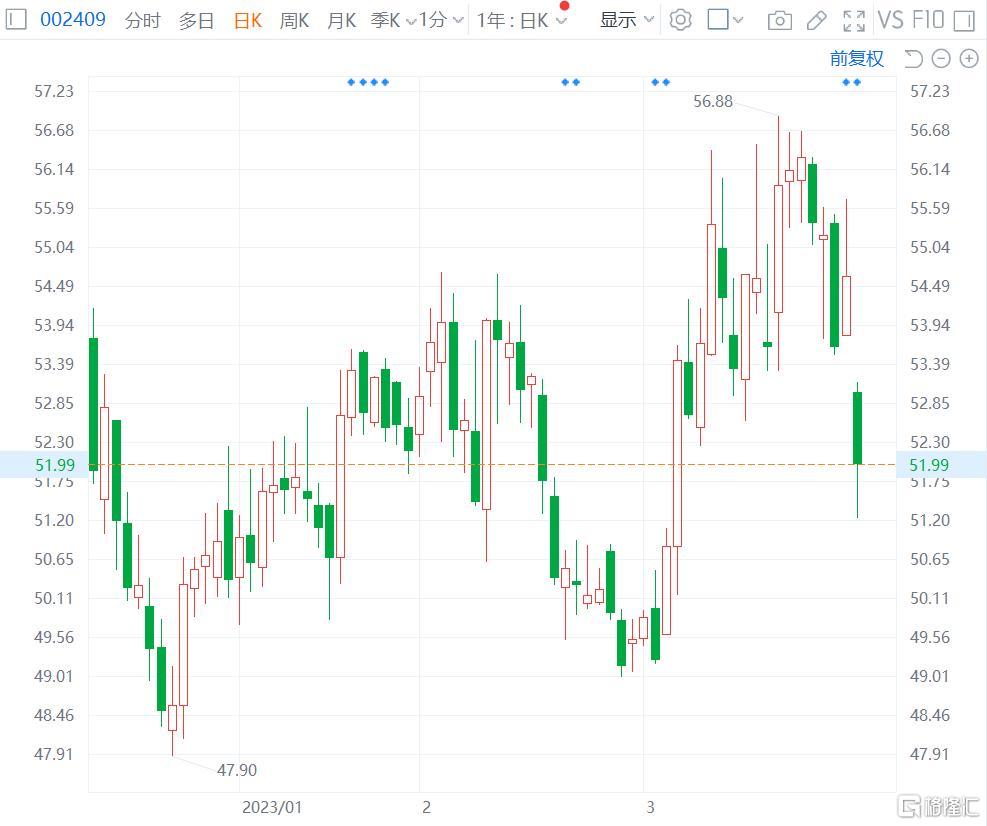Open the VS comparison feature
This screenshot has height=826, width=987.
click(x=891, y=20)
